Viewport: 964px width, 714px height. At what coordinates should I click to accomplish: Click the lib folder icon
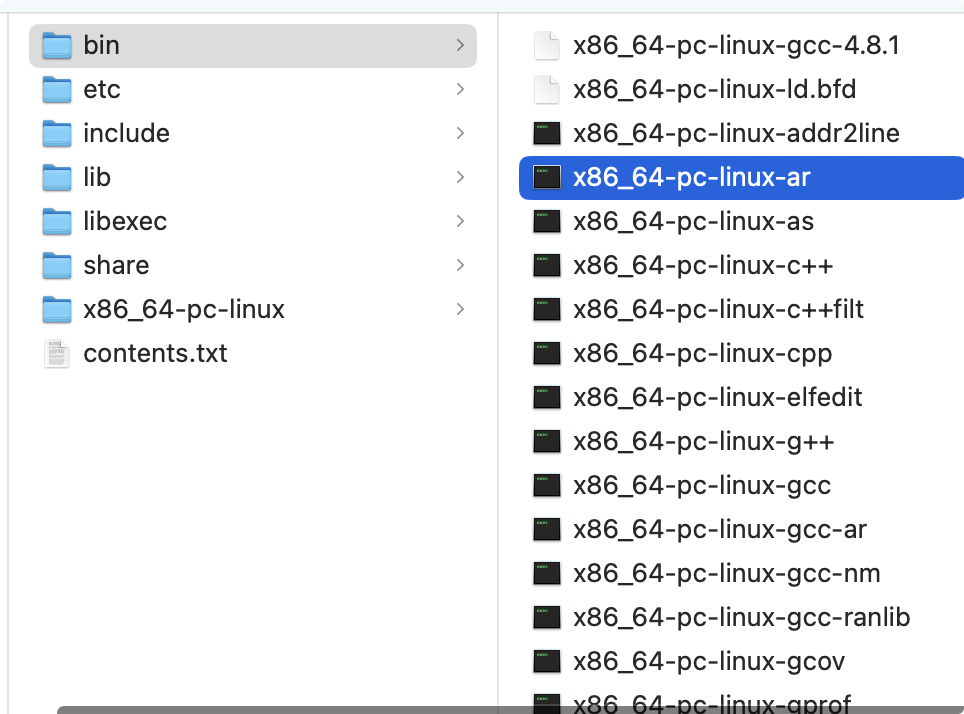pos(56,177)
